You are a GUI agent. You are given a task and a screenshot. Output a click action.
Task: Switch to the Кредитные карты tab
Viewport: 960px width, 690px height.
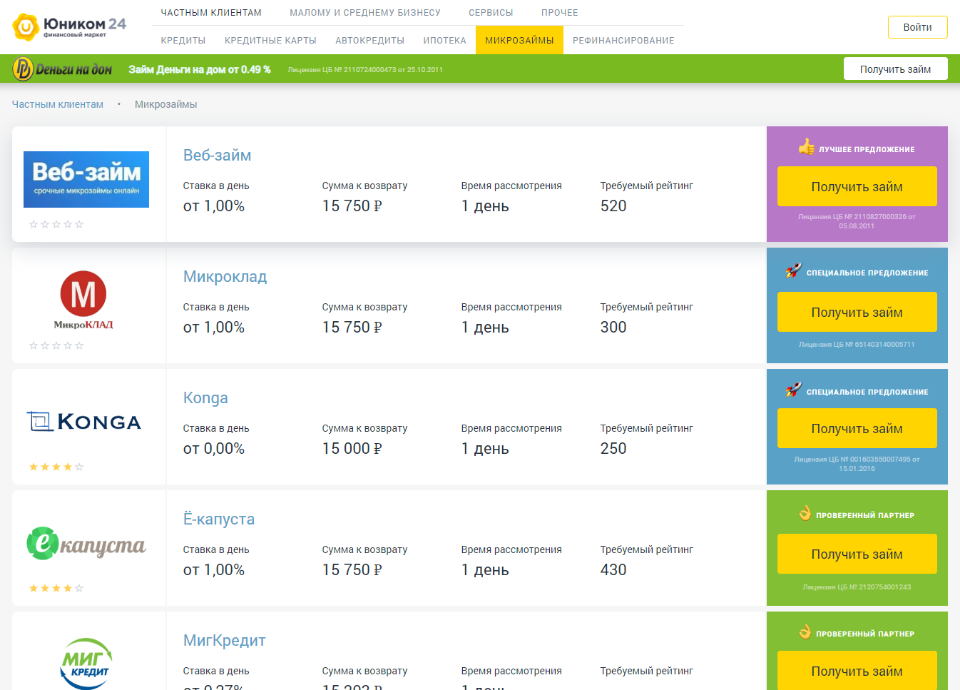coord(270,40)
